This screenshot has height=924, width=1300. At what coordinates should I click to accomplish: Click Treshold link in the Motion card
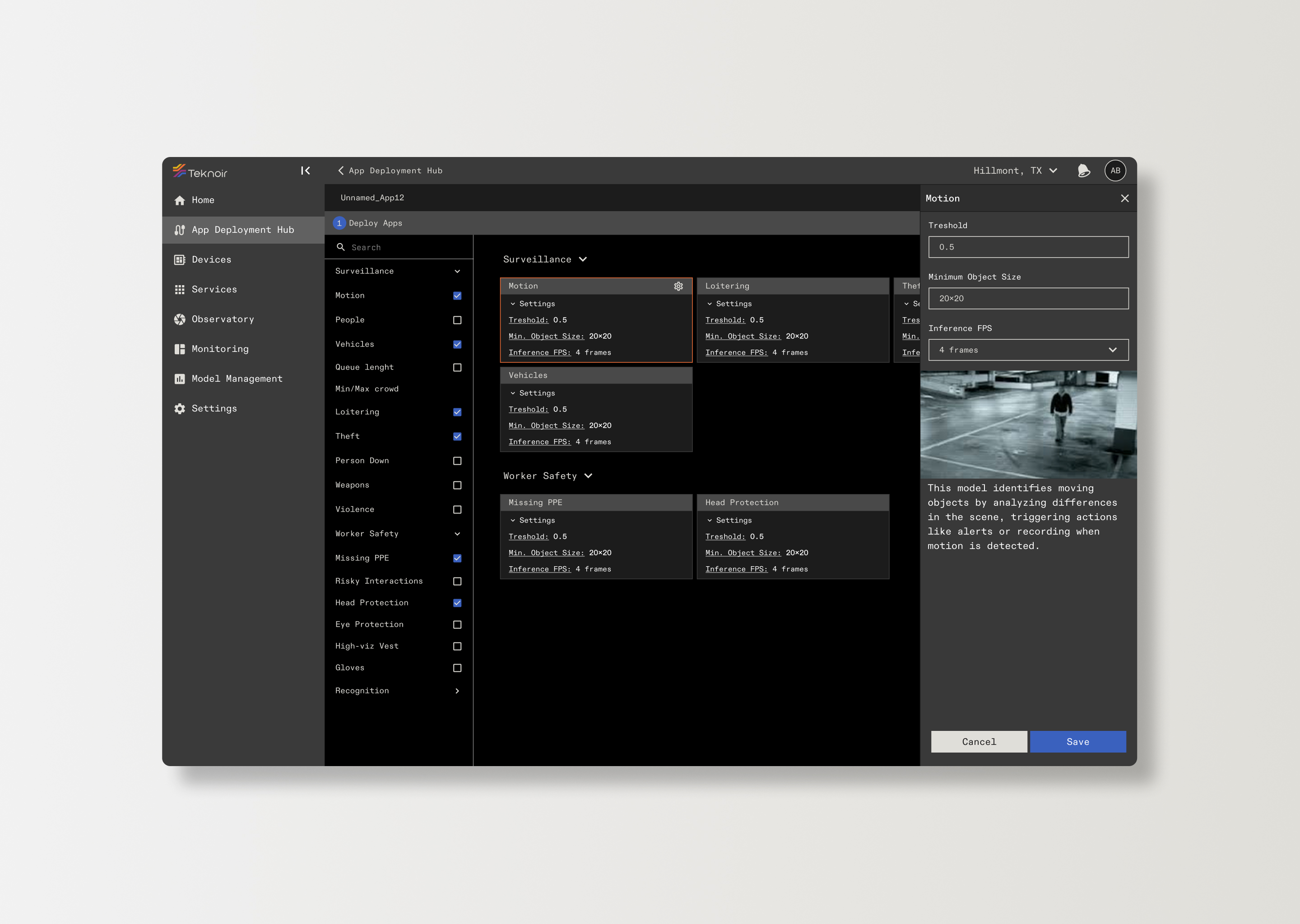point(528,320)
